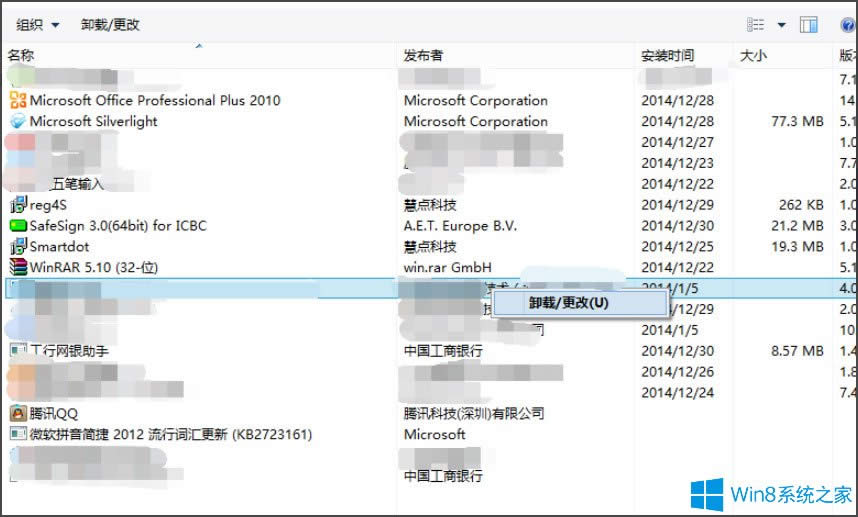Click Microsoft publisher of 微软拼音简捷 row
Viewport: 858px width, 517px height.
(x=434, y=434)
